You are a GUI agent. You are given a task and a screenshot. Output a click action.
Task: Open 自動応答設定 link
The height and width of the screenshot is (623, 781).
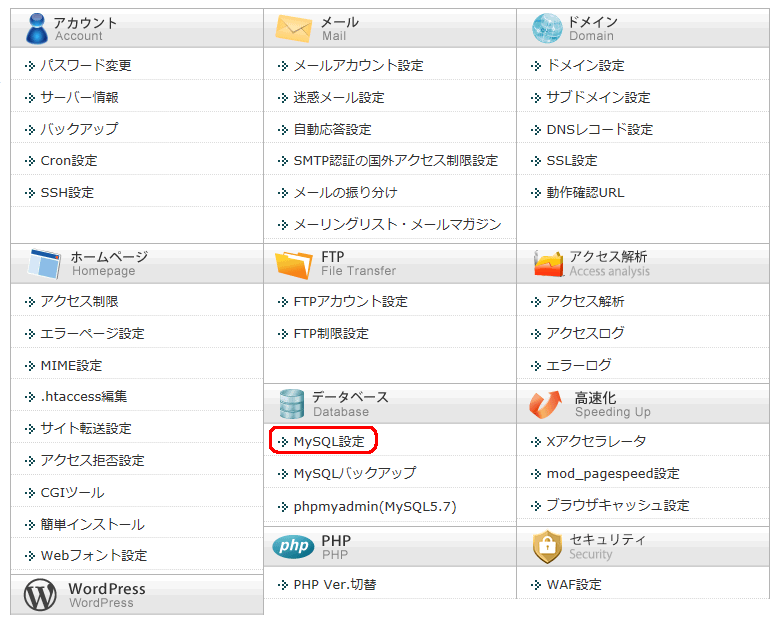pyautogui.click(x=332, y=129)
